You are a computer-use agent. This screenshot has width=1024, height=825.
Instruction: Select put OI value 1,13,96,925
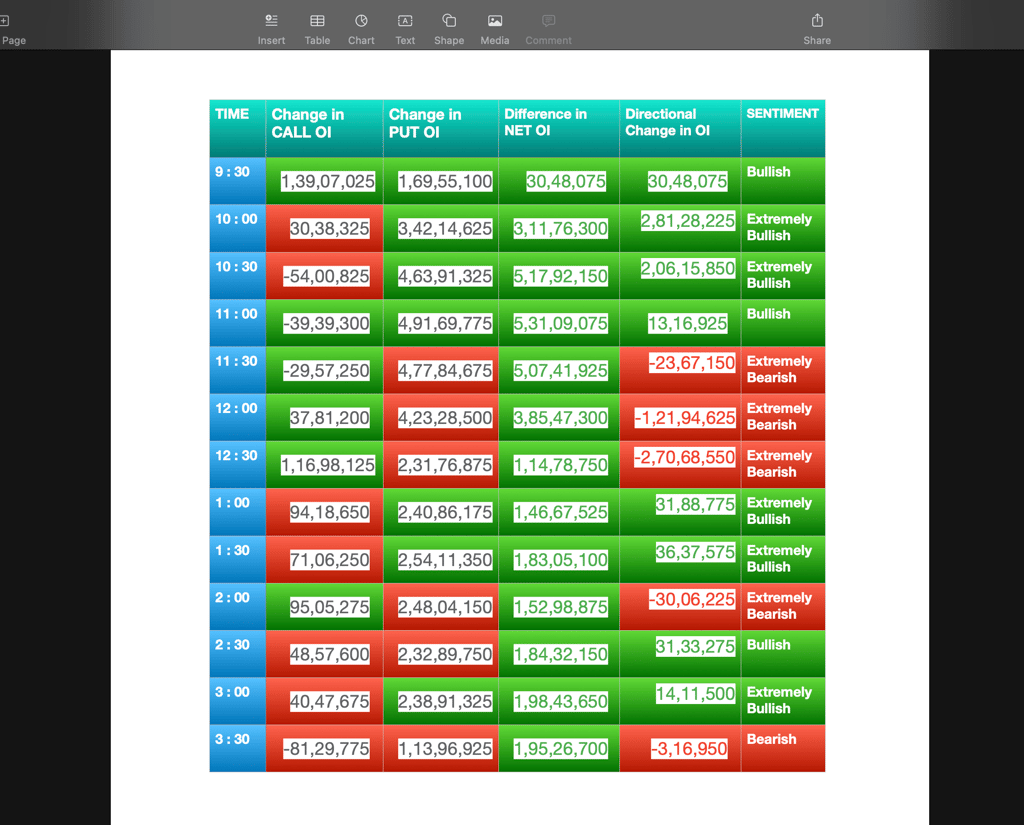(445, 748)
